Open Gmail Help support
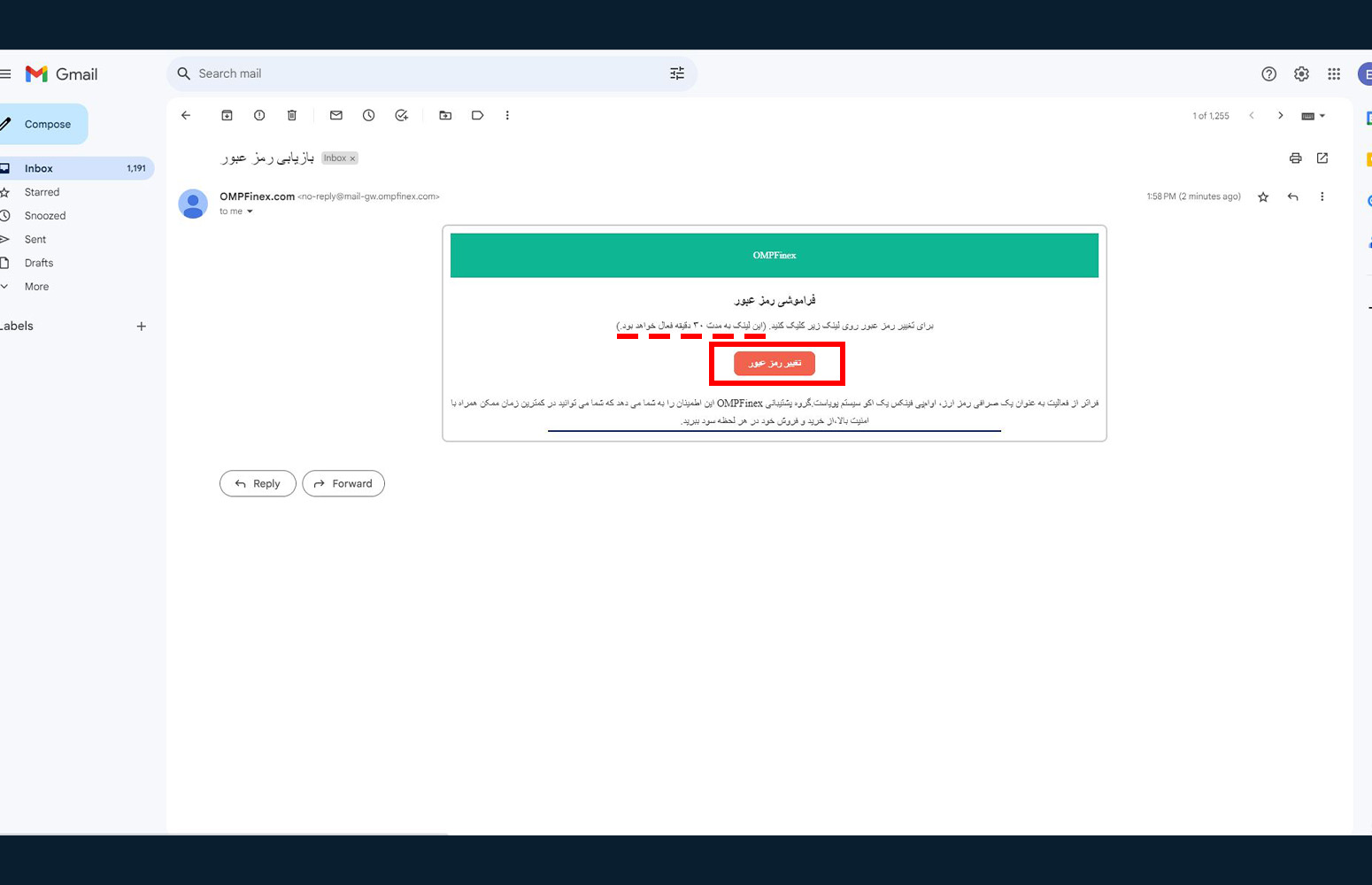1372x885 pixels. tap(1268, 74)
